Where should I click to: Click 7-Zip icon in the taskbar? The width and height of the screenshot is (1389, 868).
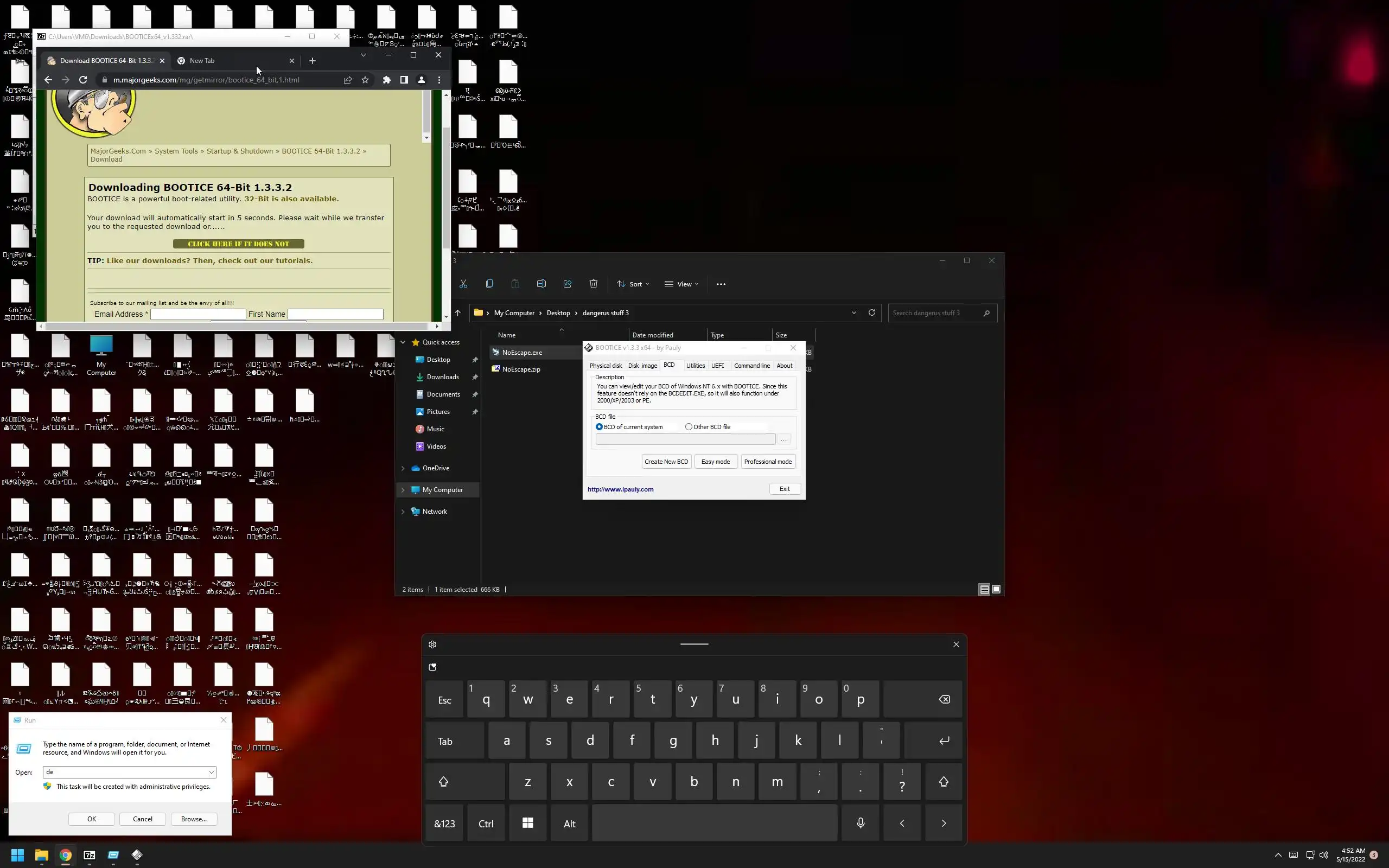(90, 856)
